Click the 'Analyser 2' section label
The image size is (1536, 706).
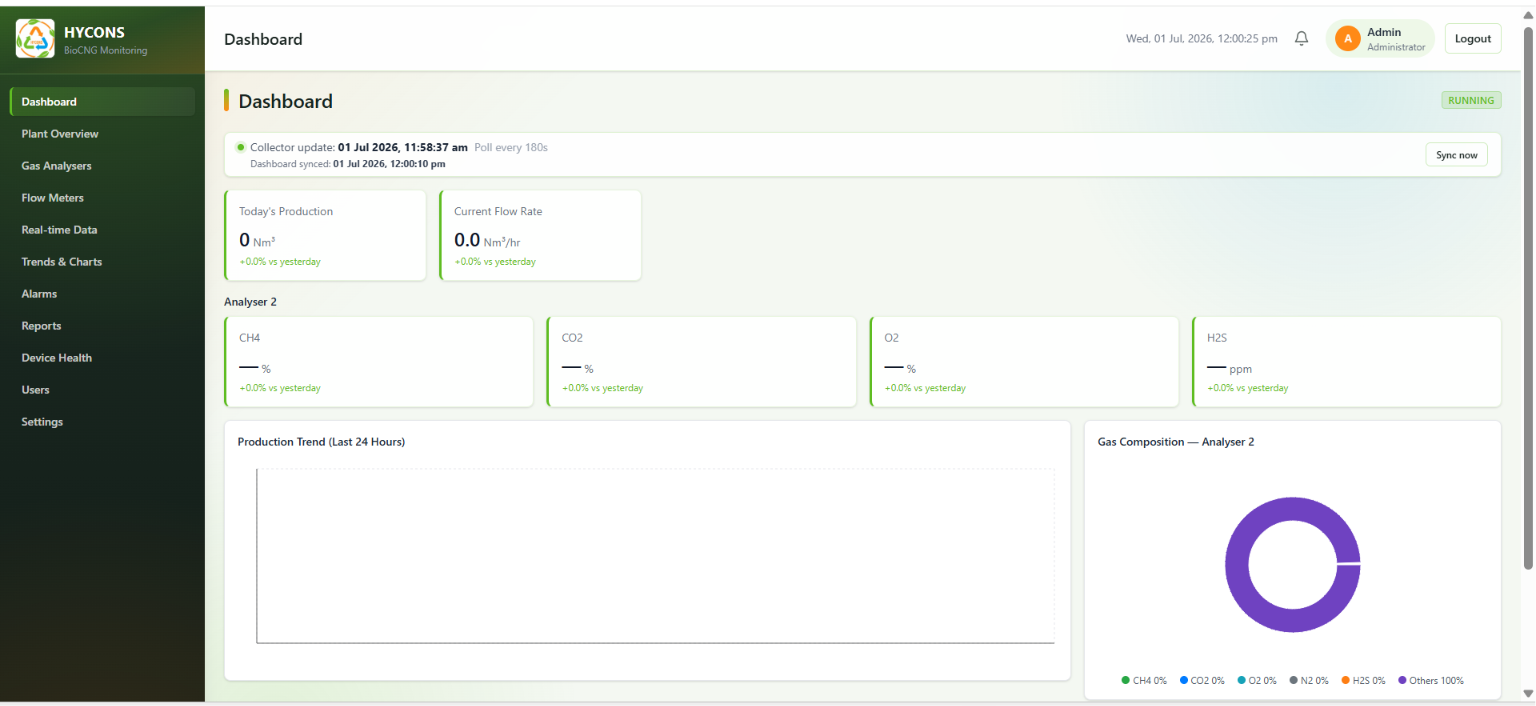point(250,301)
